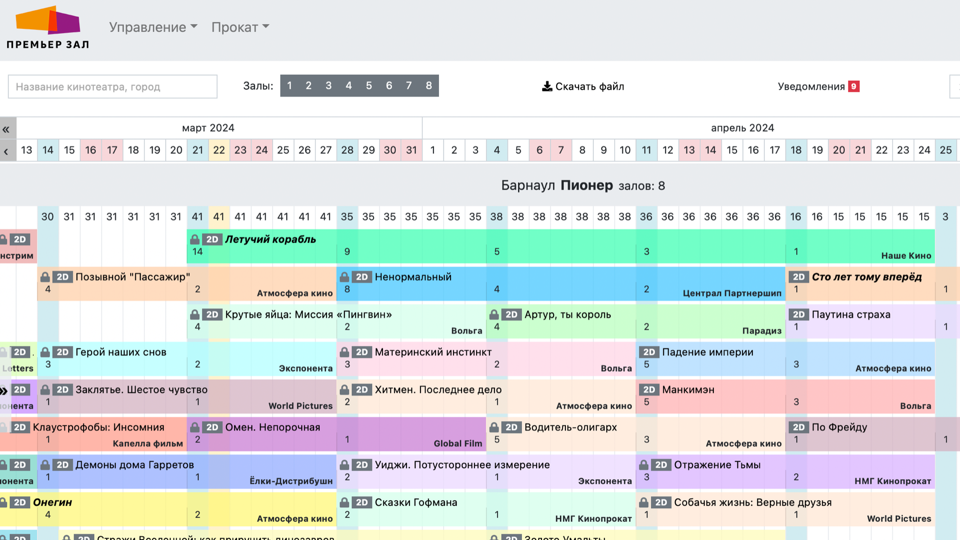960x540 pixels.
Task: Click the lock icon on Ненормальный
Action: pyautogui.click(x=345, y=277)
